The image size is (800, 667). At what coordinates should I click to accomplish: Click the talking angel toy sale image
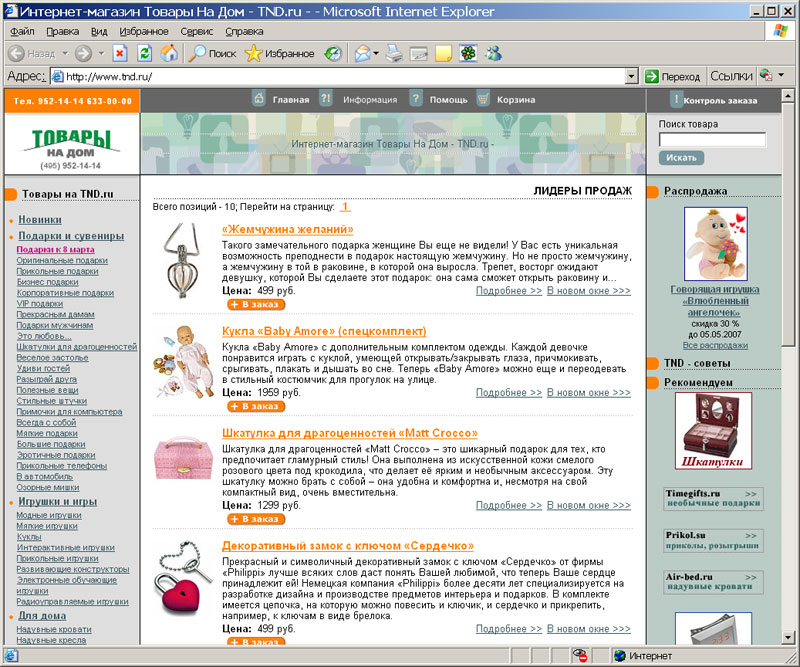click(716, 243)
